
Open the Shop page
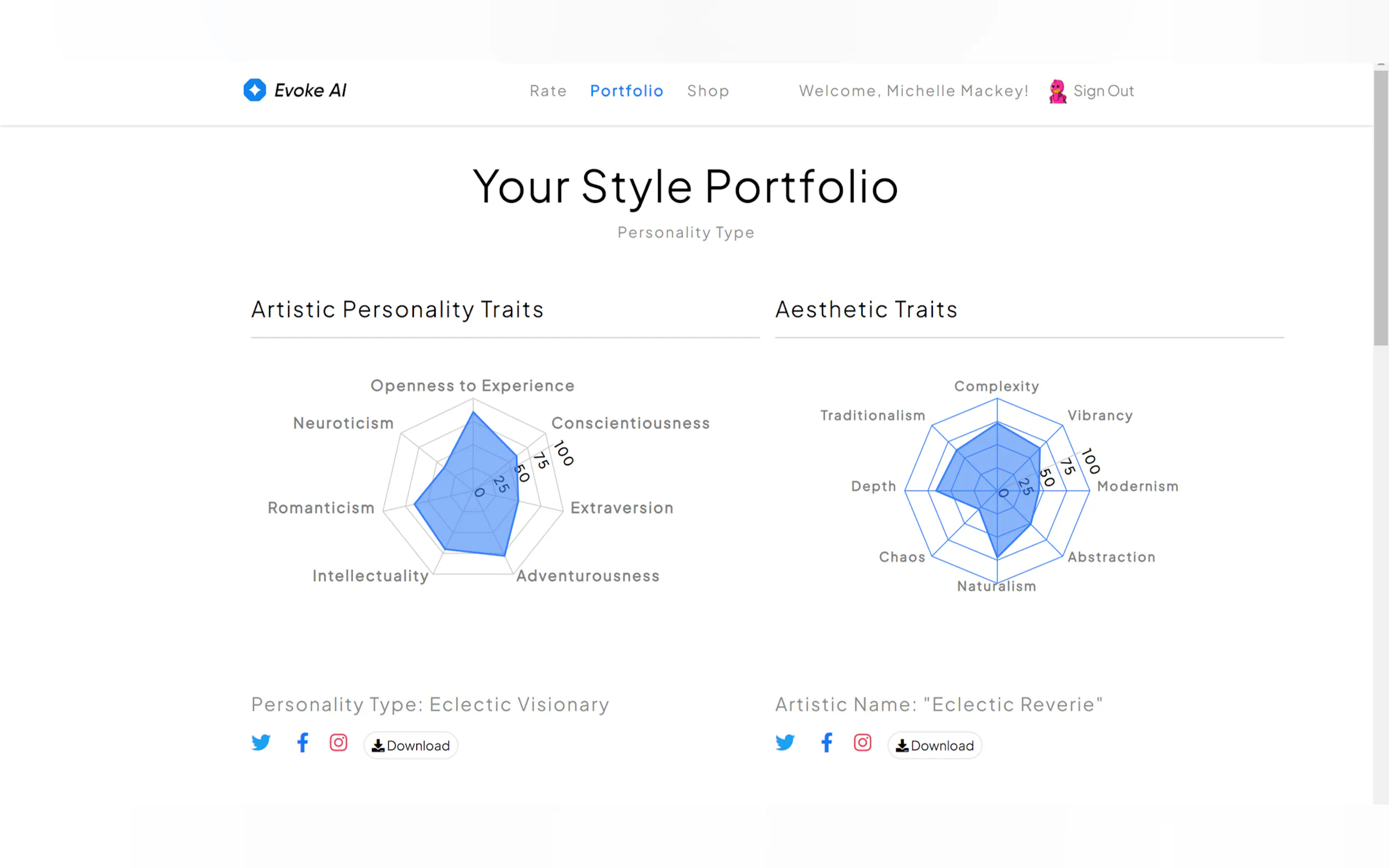click(708, 91)
